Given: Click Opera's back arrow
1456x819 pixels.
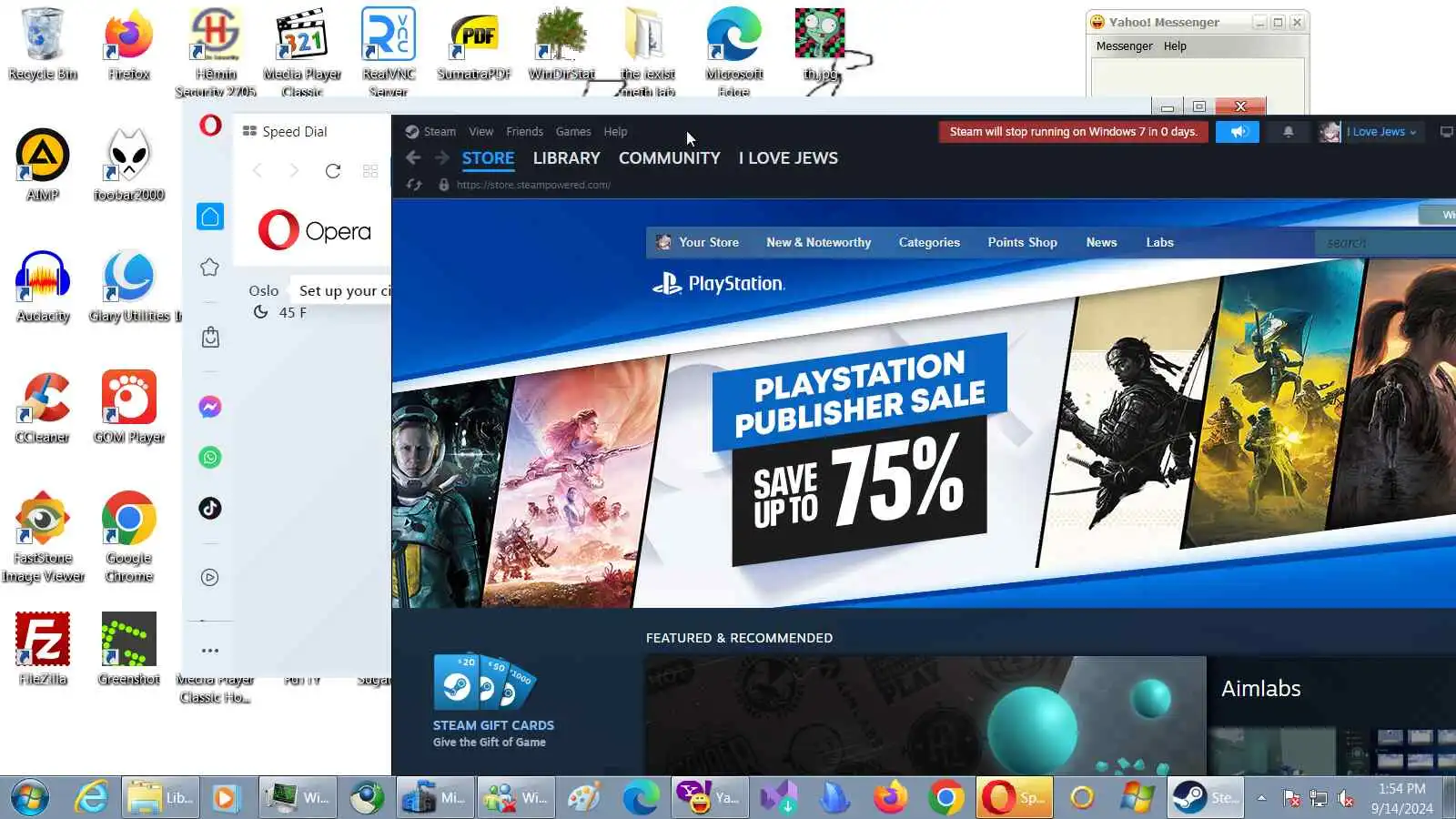Looking at the screenshot, I should point(258,171).
